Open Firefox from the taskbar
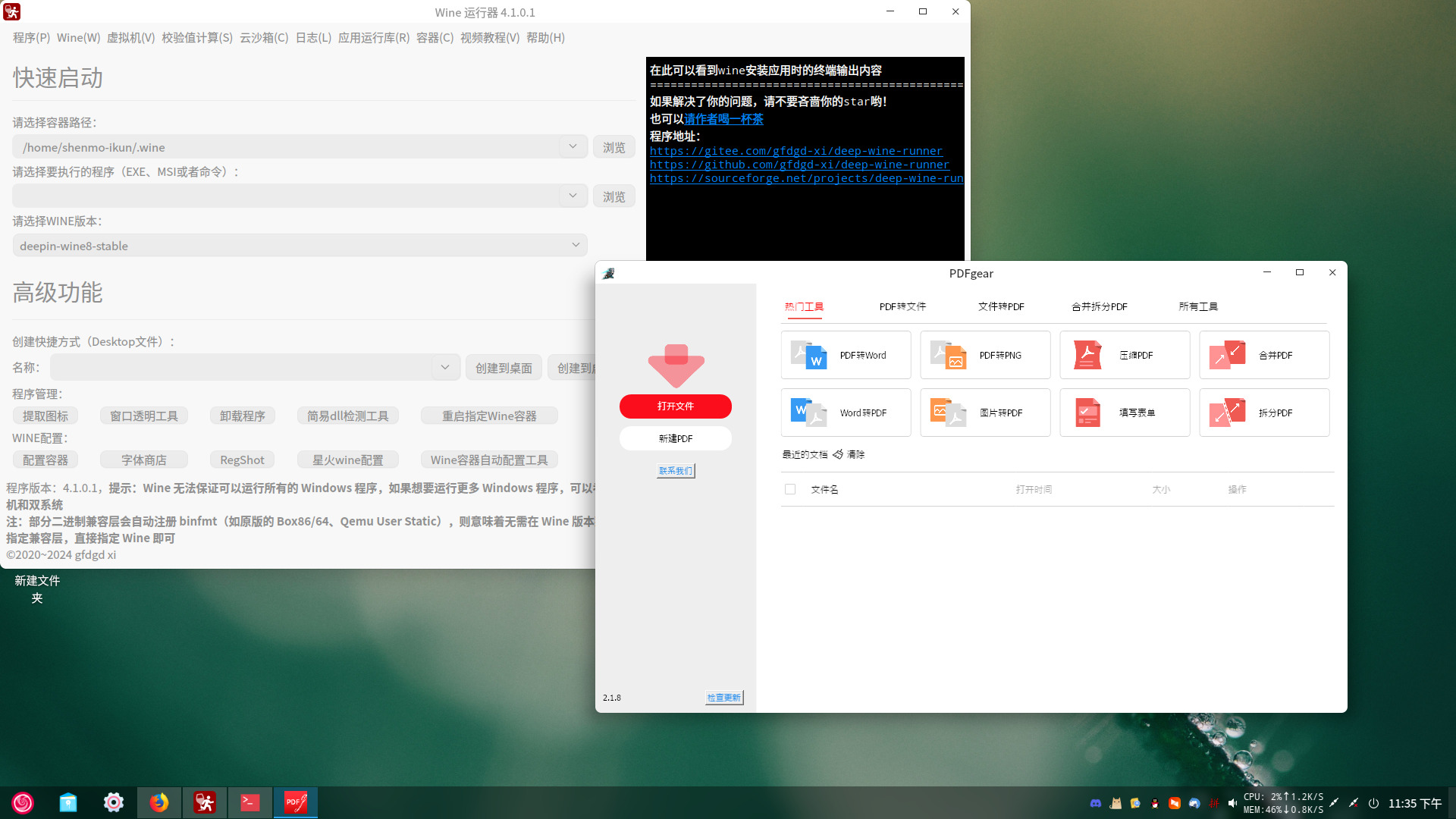1456x819 pixels. [x=158, y=802]
